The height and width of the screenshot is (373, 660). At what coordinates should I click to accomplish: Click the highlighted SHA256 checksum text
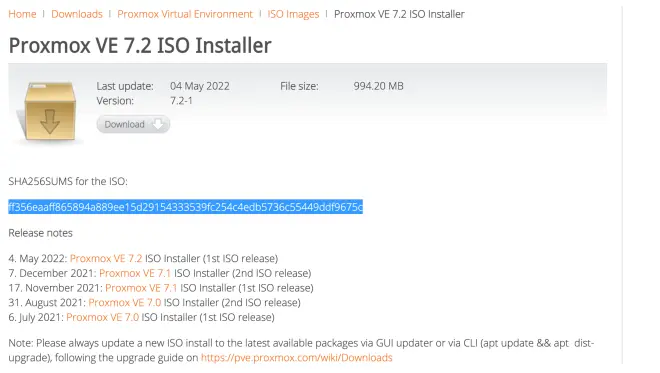click(x=186, y=207)
